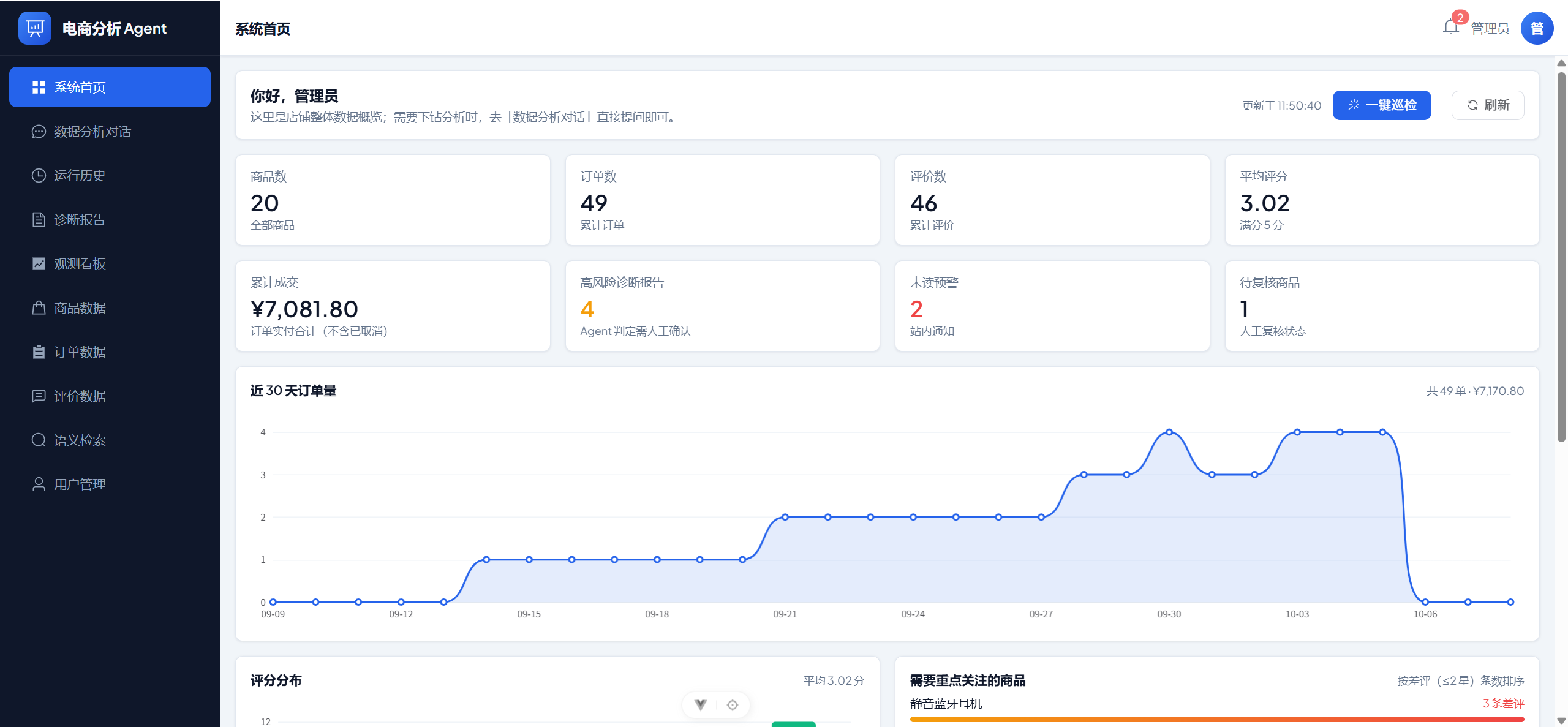Click the 09-30 peak point on order chart

coord(1169,432)
